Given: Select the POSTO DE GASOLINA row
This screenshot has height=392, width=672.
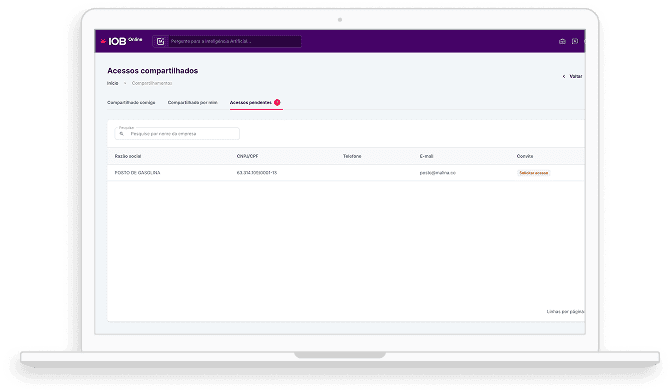Looking at the screenshot, I should pyautogui.click(x=346, y=173).
